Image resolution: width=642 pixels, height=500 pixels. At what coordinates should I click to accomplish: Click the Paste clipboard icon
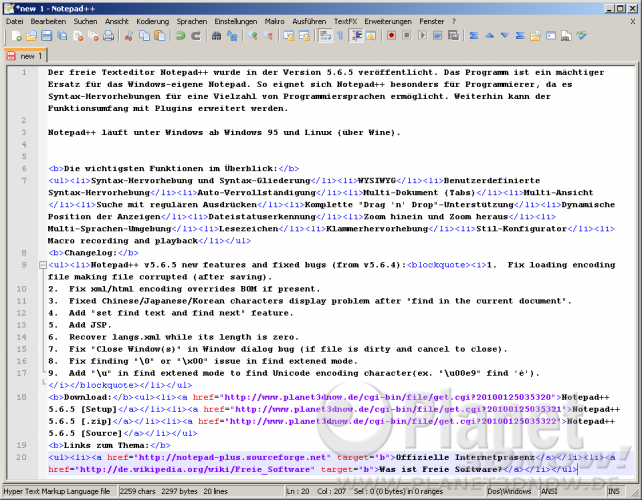point(160,36)
